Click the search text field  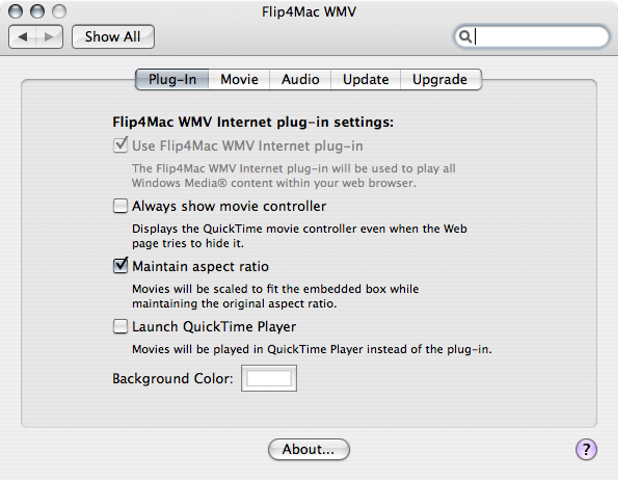click(538, 37)
